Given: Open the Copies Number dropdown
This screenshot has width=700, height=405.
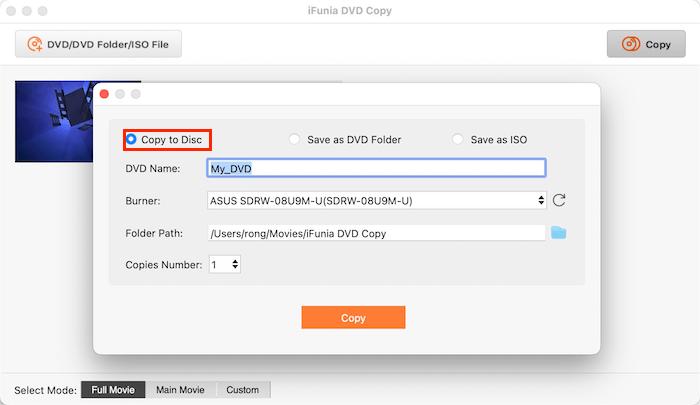Looking at the screenshot, I should pos(225,265).
